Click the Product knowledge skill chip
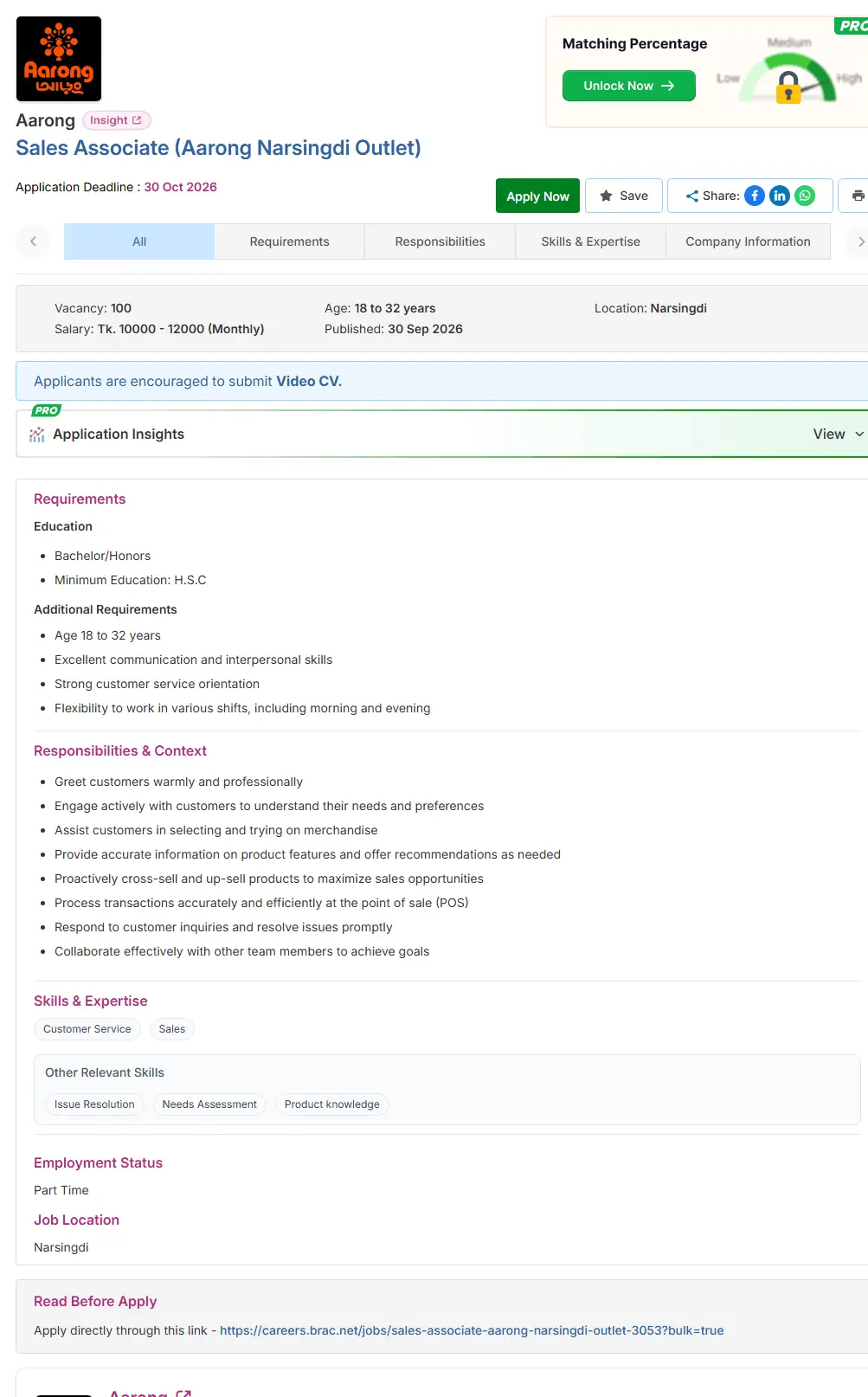 [x=332, y=1104]
